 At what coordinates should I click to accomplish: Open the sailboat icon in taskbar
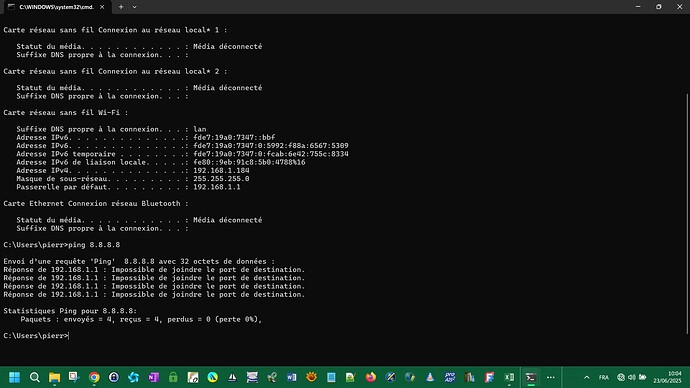(x=232, y=377)
